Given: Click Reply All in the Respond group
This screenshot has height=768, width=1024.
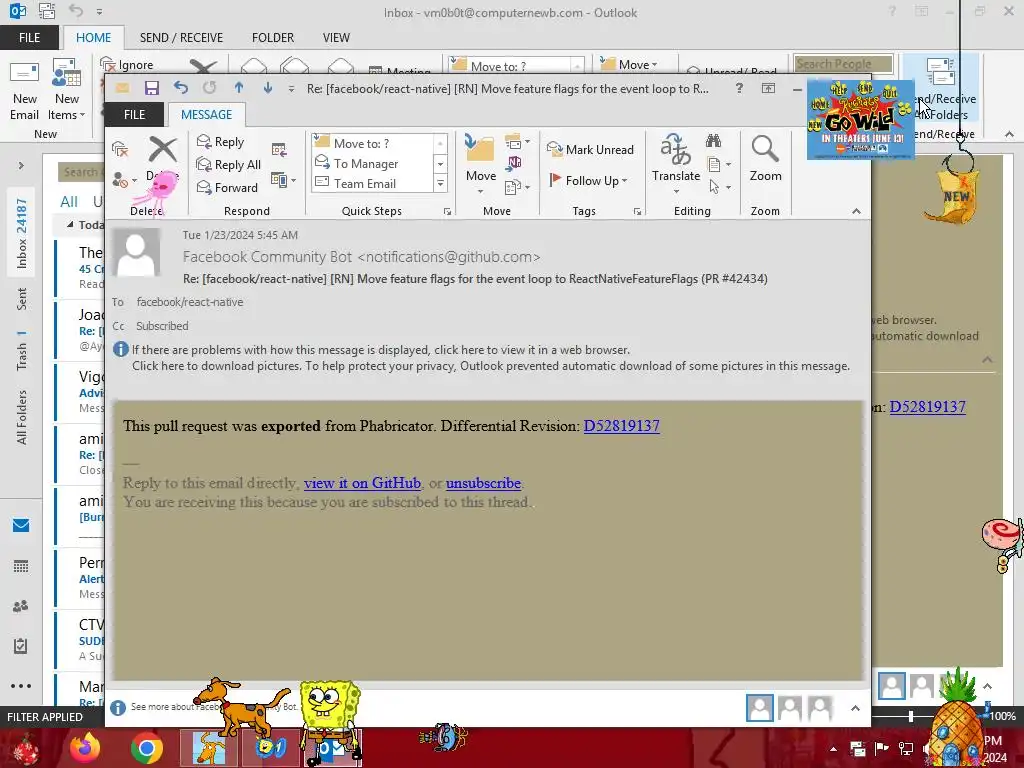Looking at the screenshot, I should pos(229,165).
